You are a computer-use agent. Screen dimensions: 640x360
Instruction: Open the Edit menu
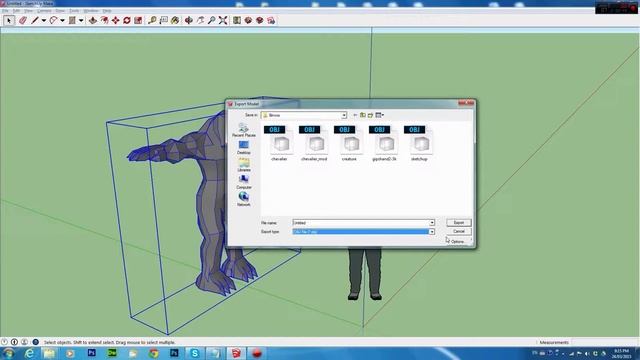16,11
